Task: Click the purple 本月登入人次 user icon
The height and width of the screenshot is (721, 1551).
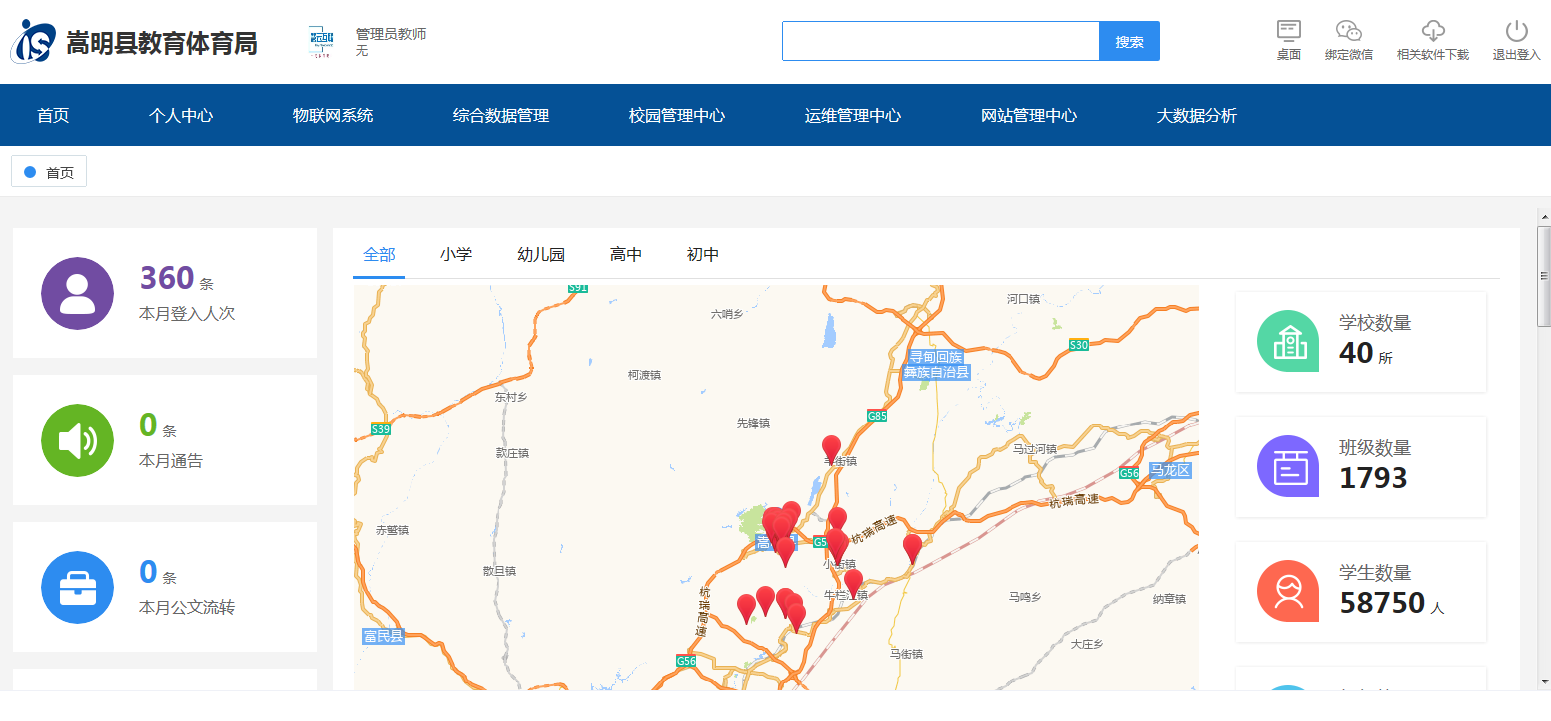Action: [x=77, y=293]
